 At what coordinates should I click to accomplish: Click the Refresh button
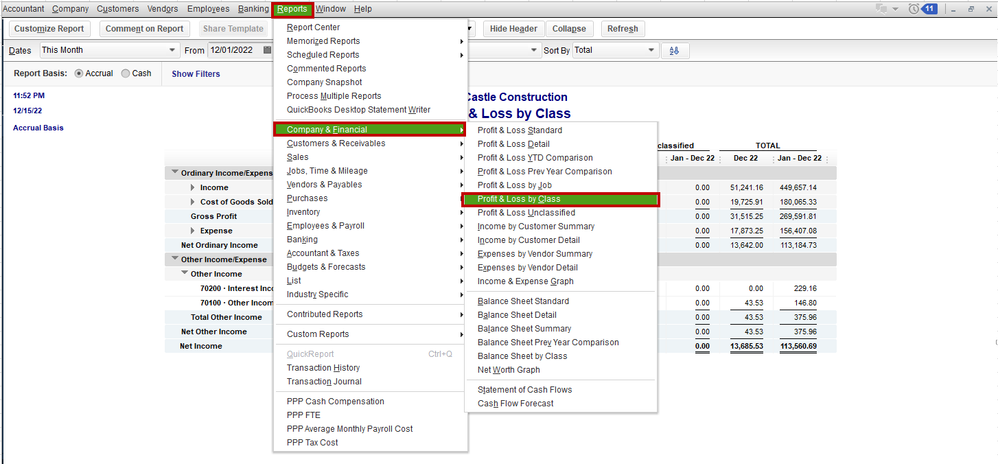click(622, 29)
